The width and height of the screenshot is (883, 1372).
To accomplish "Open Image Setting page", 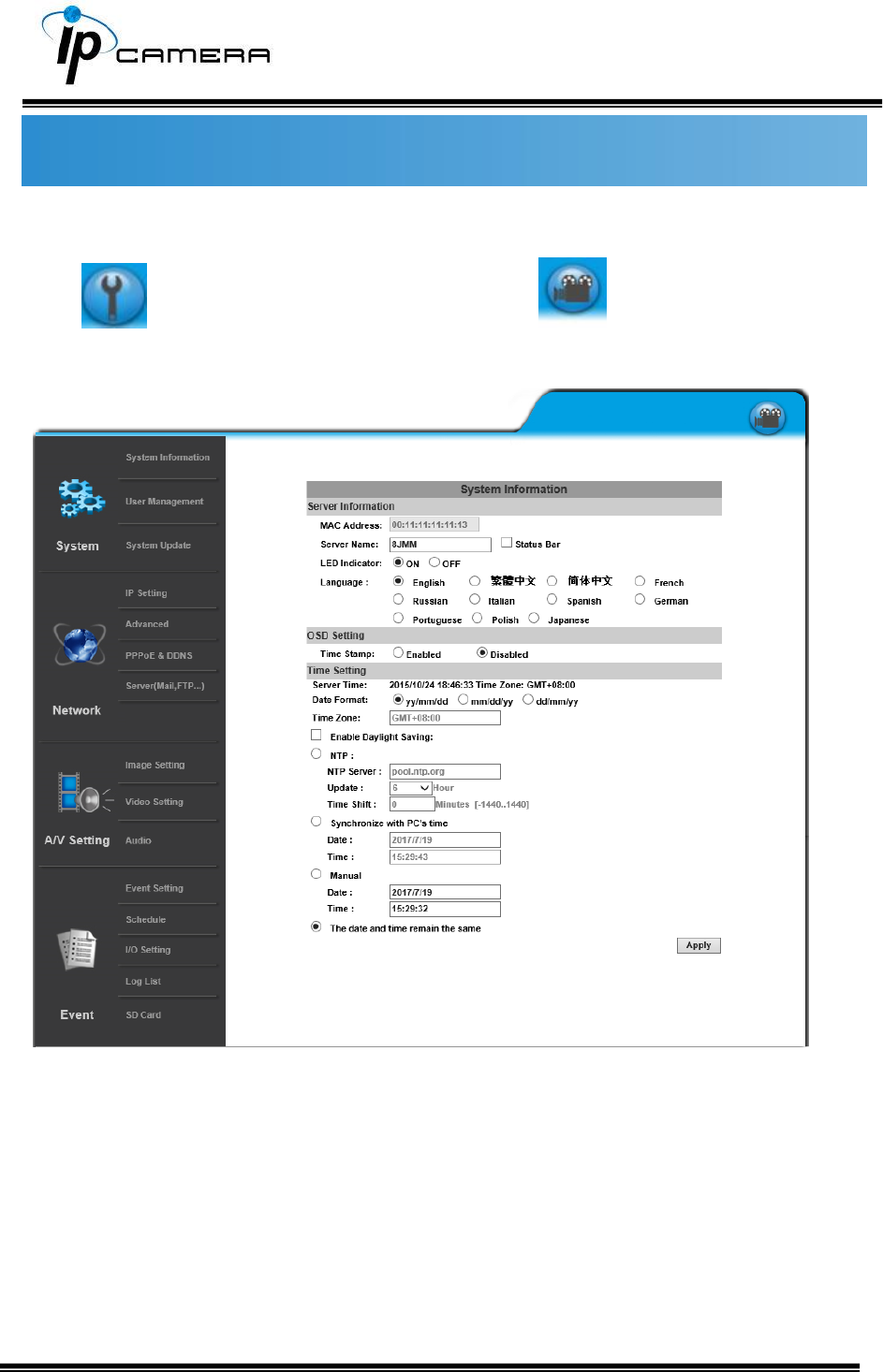I will pyautogui.click(x=155, y=766).
